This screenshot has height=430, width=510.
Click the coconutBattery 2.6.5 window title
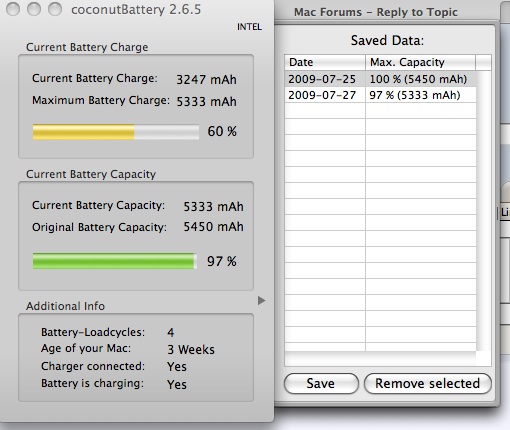click(136, 9)
